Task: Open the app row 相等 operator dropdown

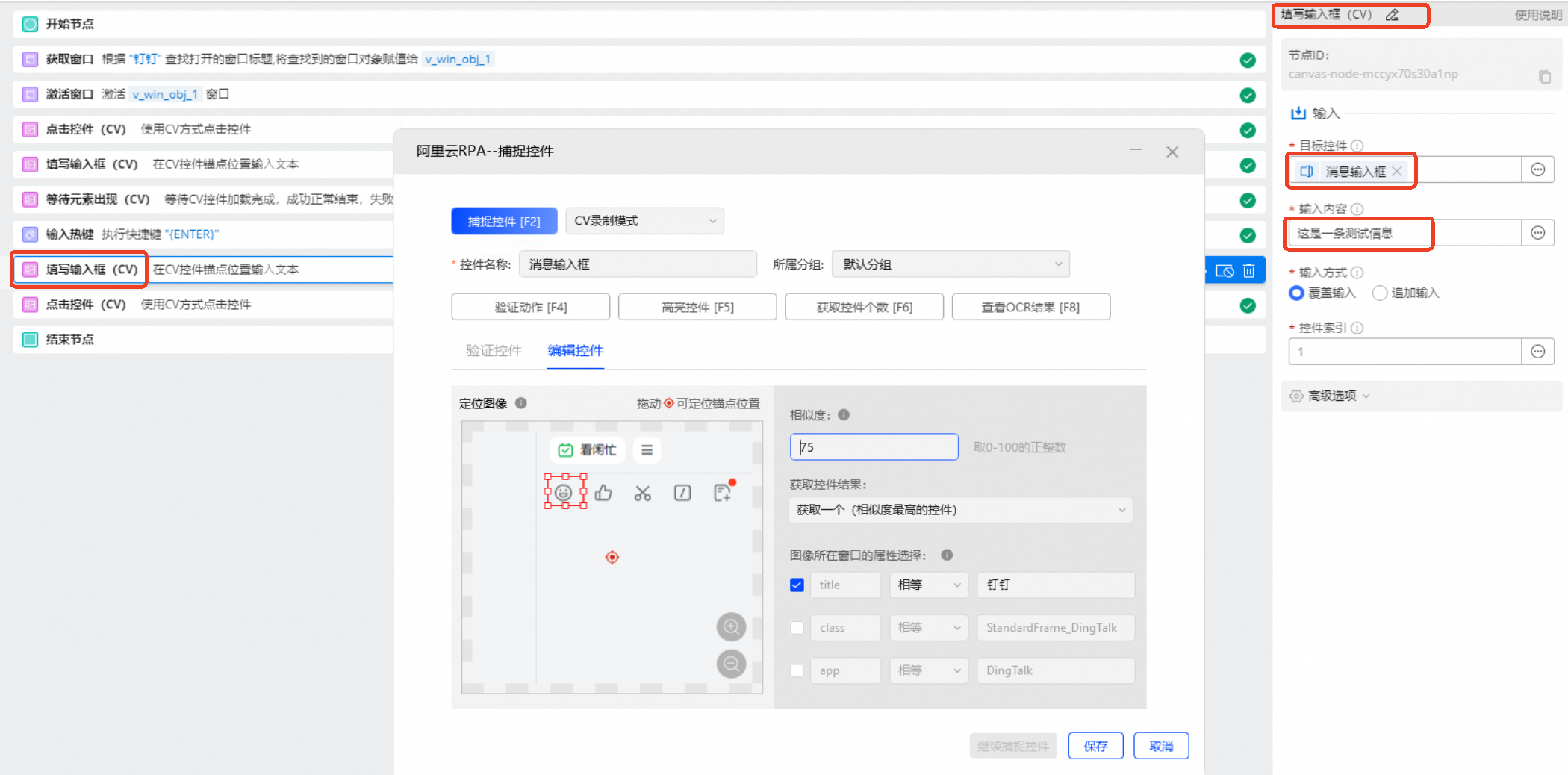Action: click(929, 670)
